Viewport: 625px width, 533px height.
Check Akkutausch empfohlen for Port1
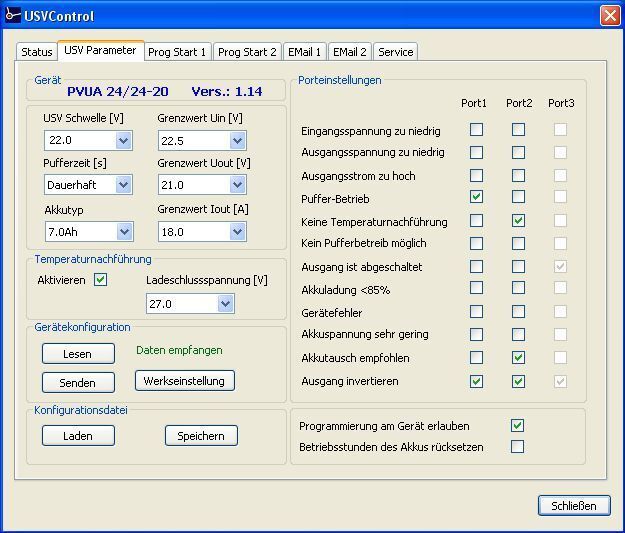point(476,358)
